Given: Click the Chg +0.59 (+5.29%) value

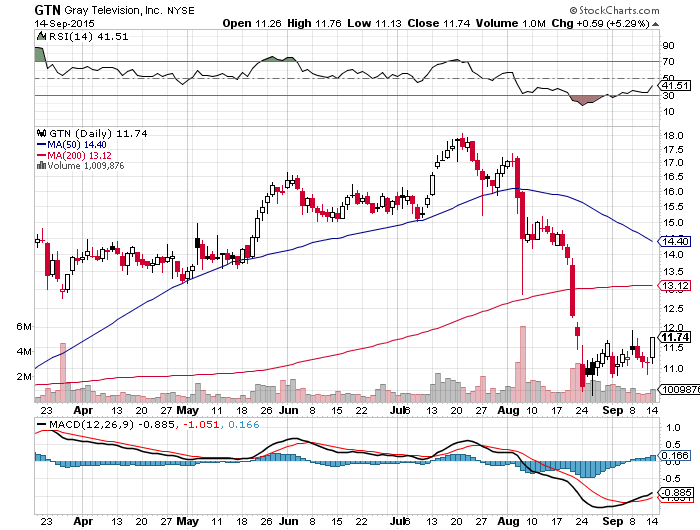Looking at the screenshot, I should click(x=600, y=23).
